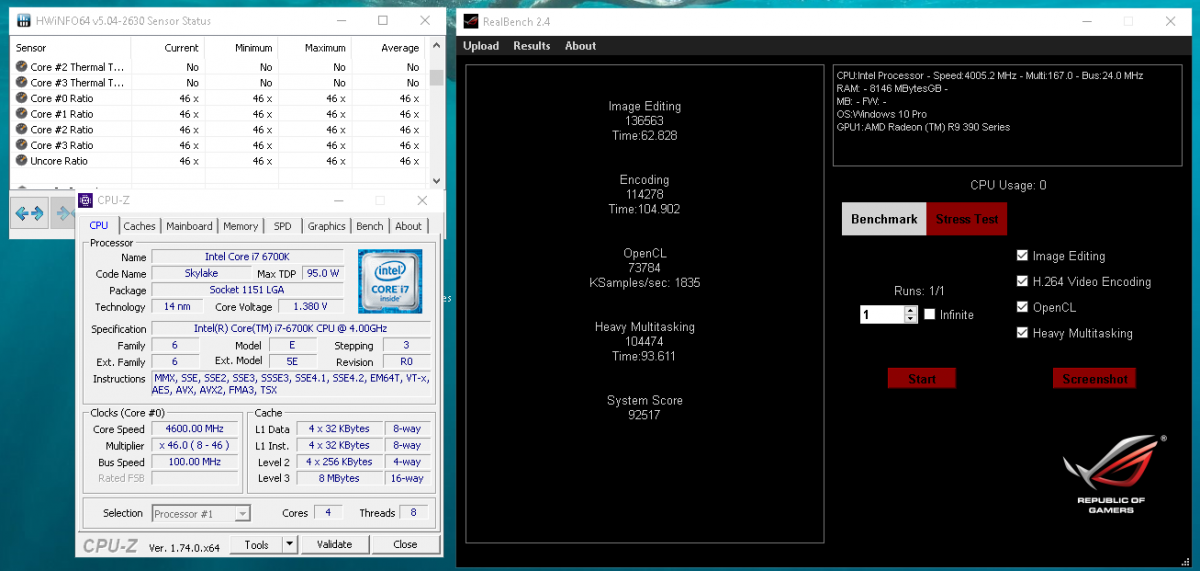Decrease the Runs count with the down arrow

pos(910,319)
